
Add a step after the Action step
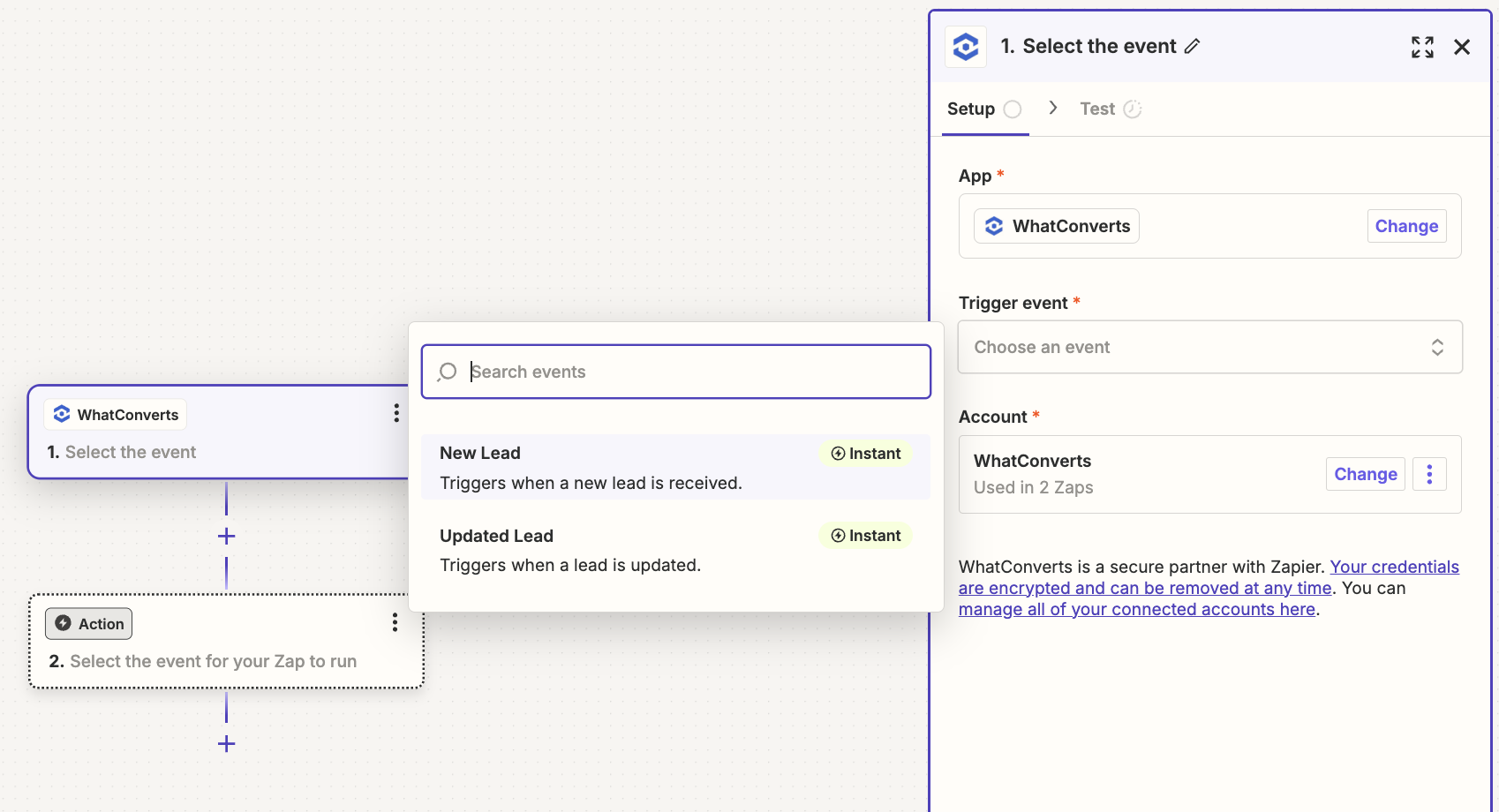click(x=226, y=744)
